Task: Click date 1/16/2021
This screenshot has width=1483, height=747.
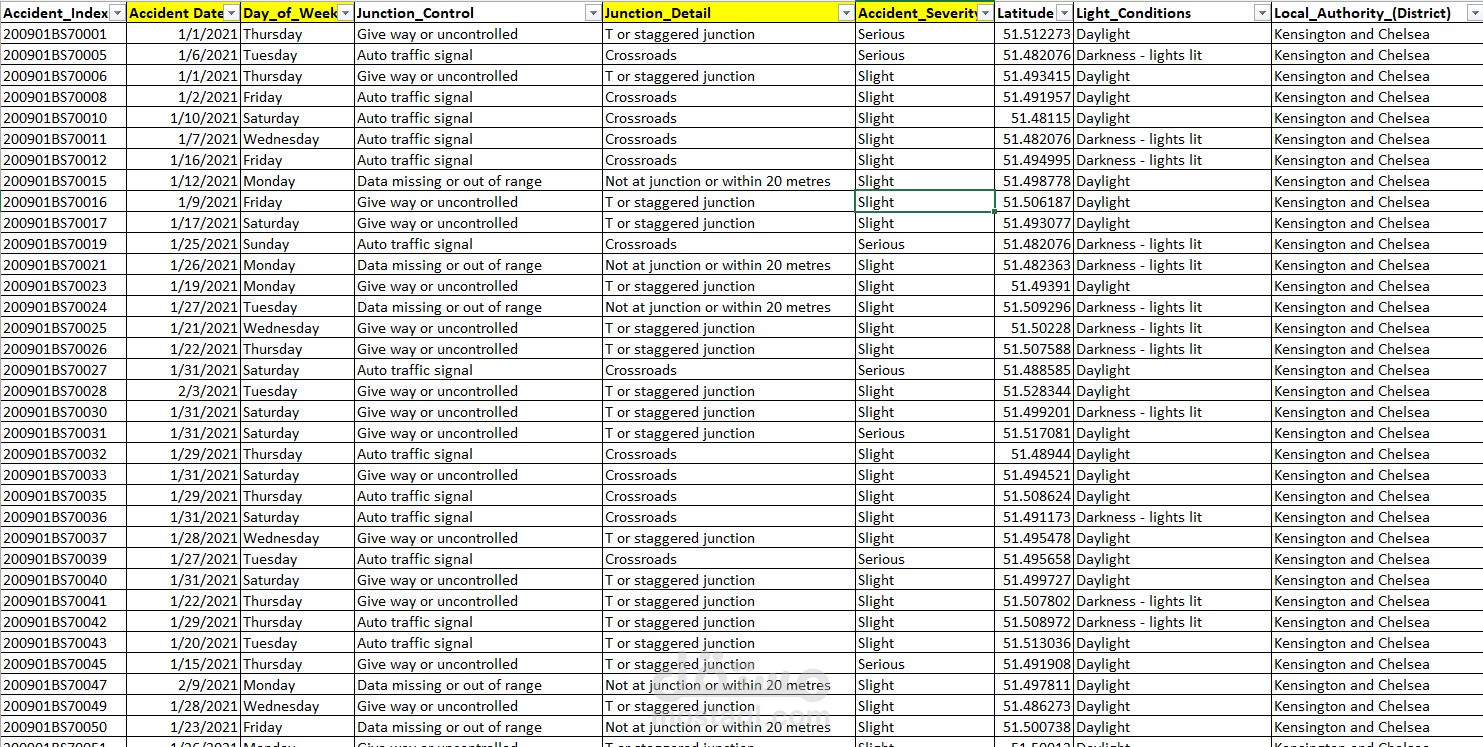Action: pos(184,160)
